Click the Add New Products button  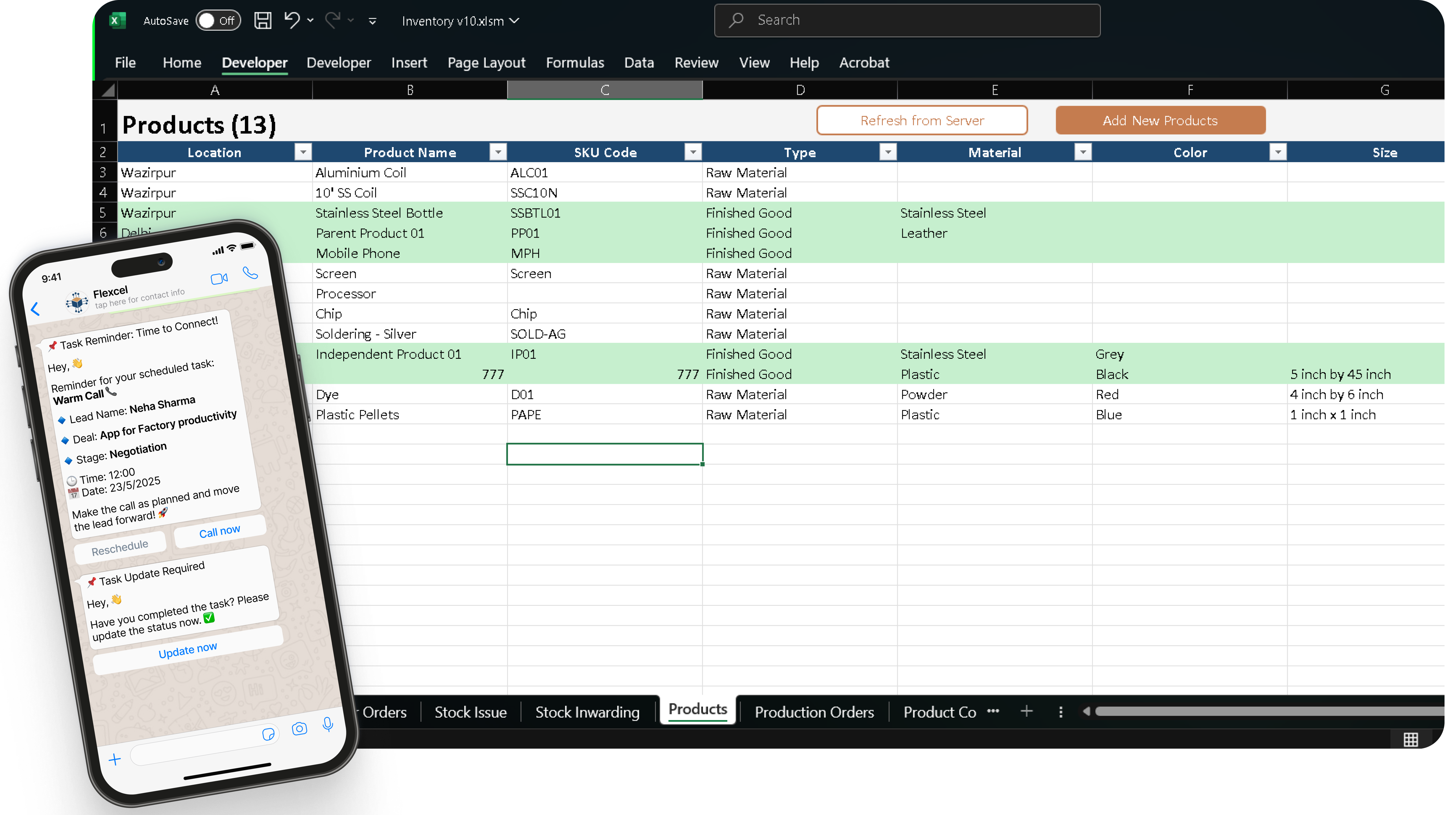click(1160, 120)
